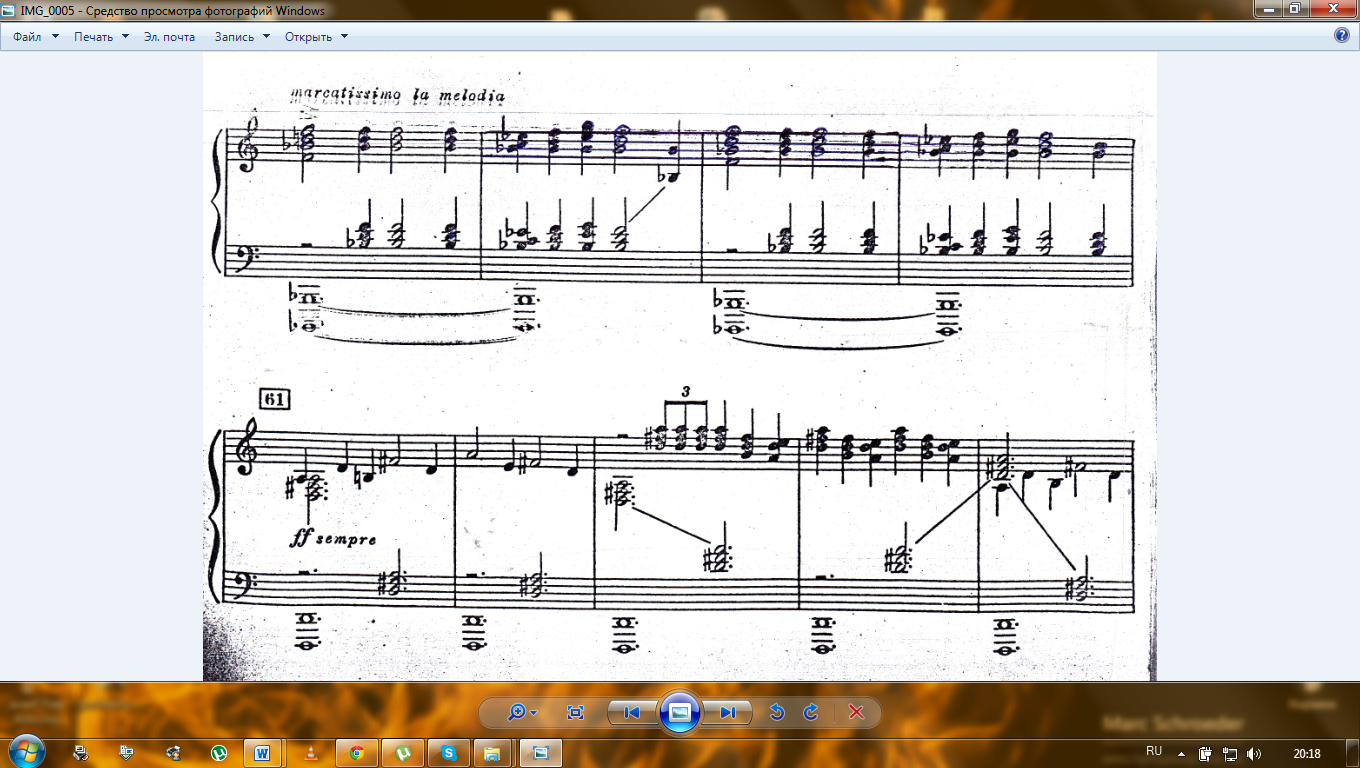Open VLC media player from taskbar
1360x768 pixels.
coord(310,752)
